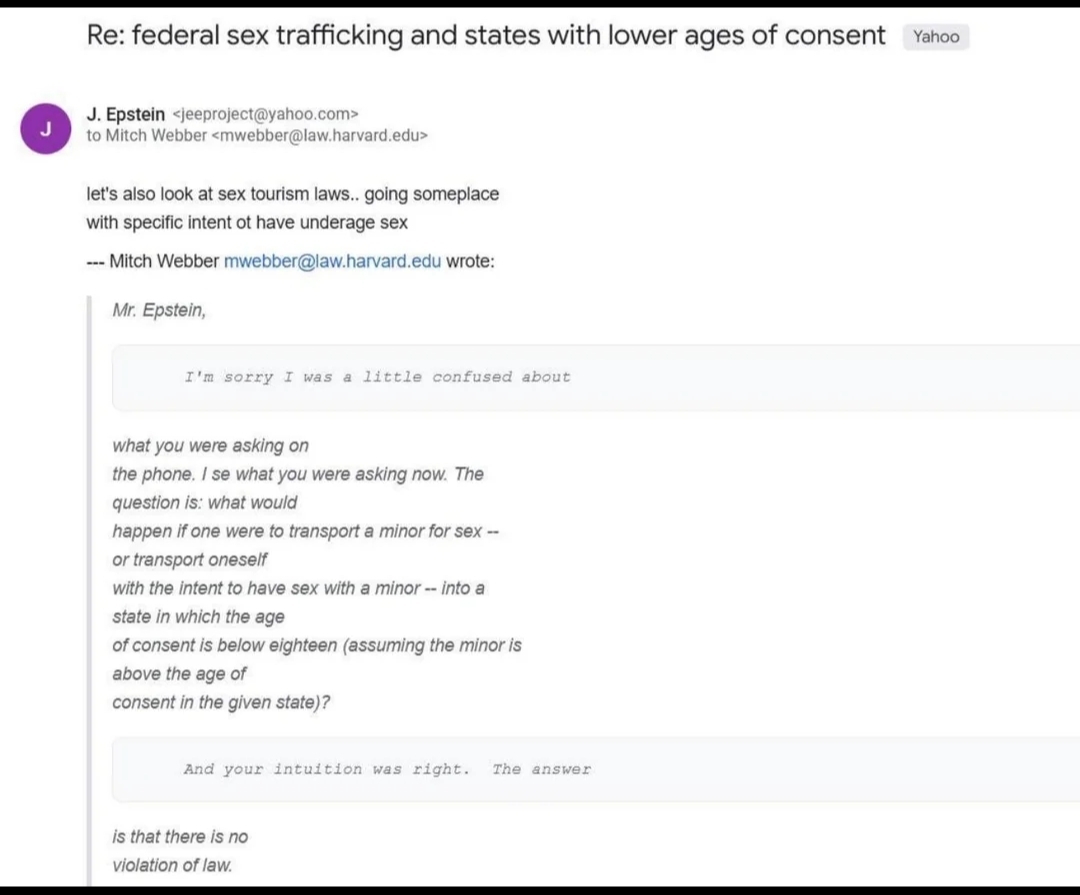Click the sender address jeeproject@yahoo.com

(266, 114)
